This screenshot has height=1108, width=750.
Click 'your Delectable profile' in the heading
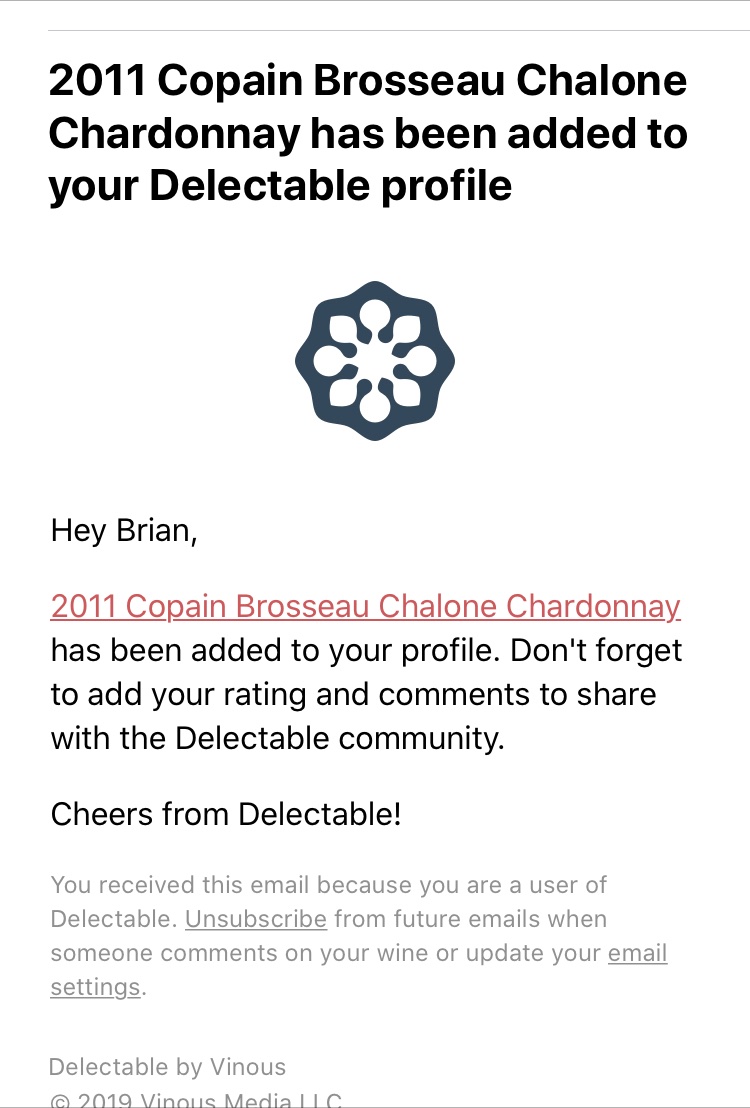[x=280, y=185]
